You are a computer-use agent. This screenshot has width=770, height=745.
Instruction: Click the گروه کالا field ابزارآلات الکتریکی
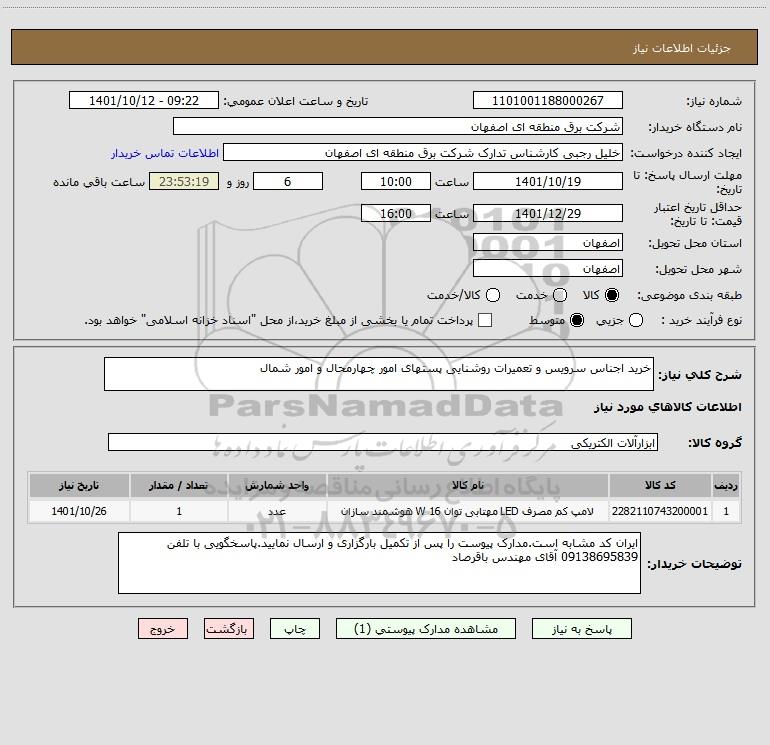[383, 442]
